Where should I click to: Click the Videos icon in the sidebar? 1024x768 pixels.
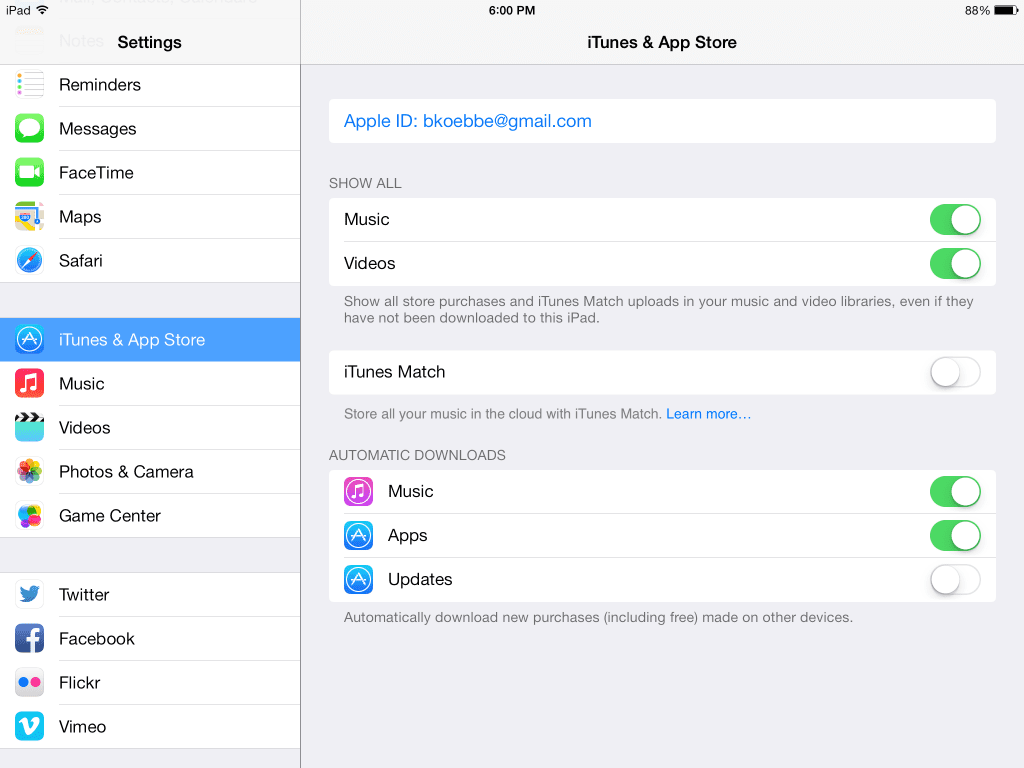coord(29,427)
